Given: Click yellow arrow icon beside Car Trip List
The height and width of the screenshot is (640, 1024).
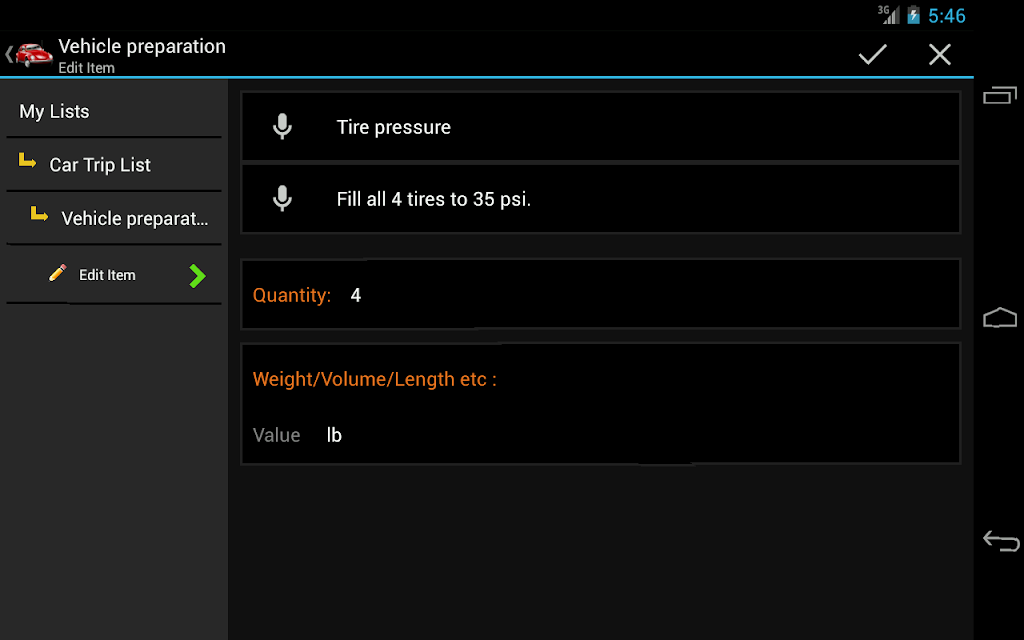Looking at the screenshot, I should click(27, 160).
